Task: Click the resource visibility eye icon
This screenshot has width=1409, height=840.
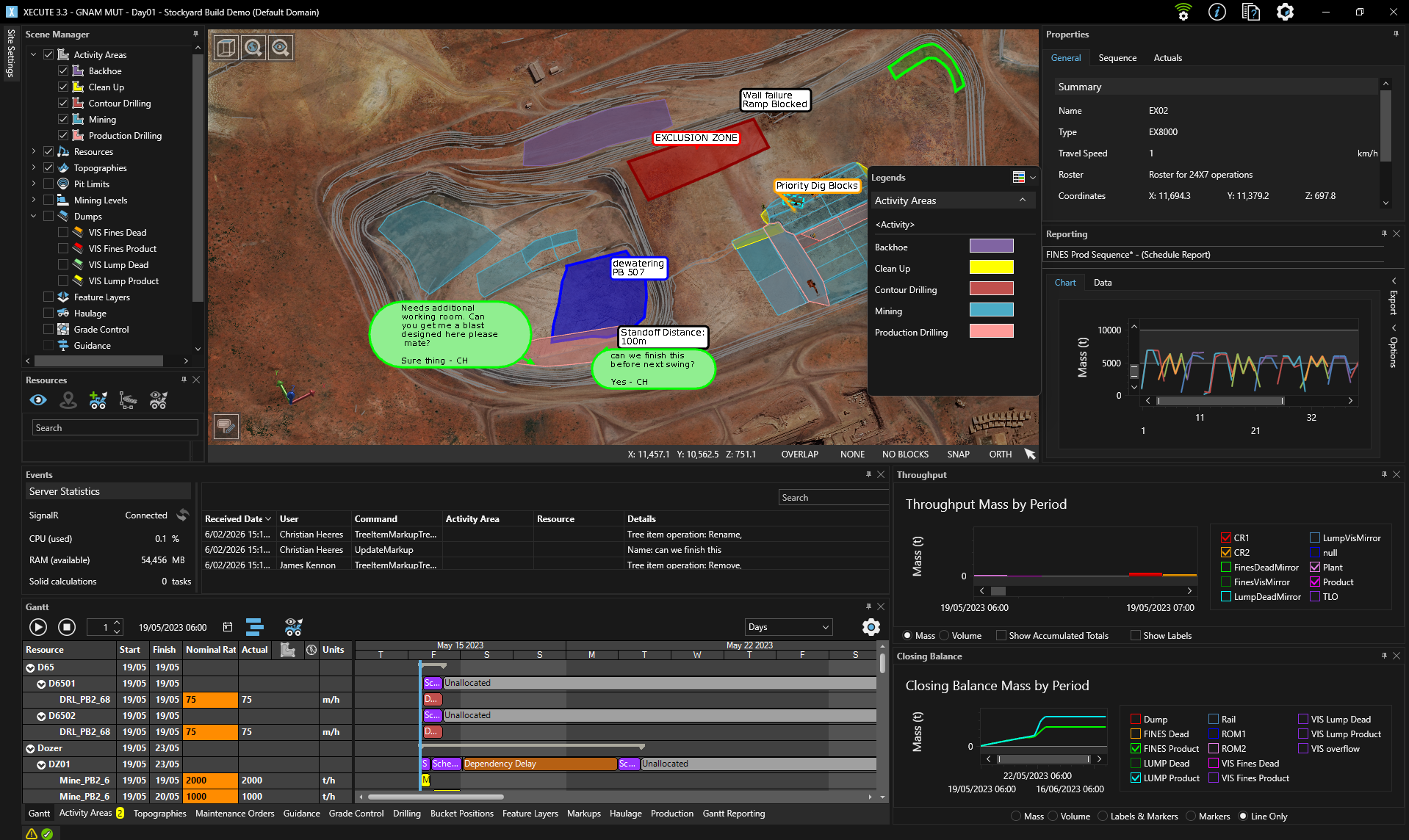Action: [38, 400]
